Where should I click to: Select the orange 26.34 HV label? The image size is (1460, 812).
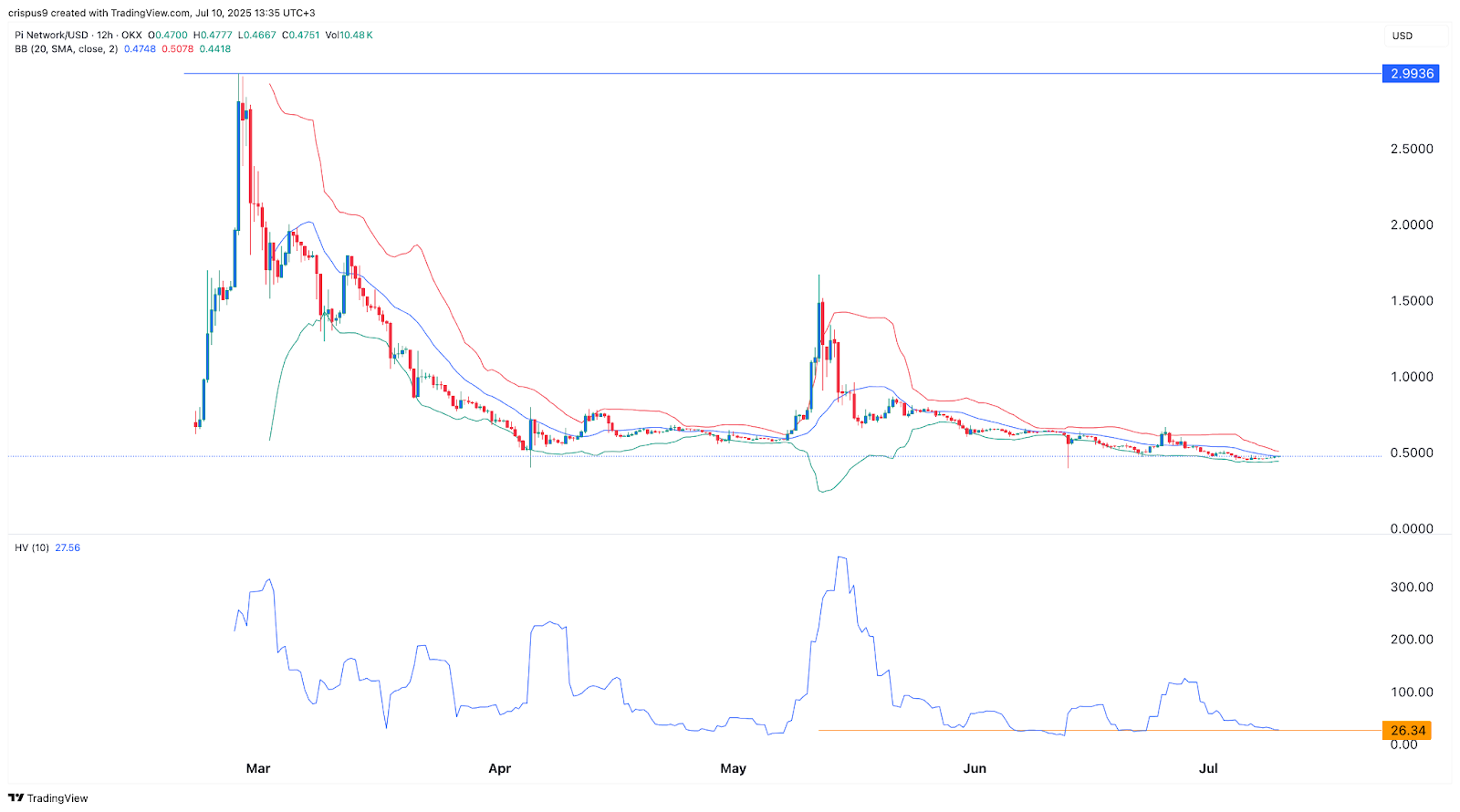pos(1407,731)
